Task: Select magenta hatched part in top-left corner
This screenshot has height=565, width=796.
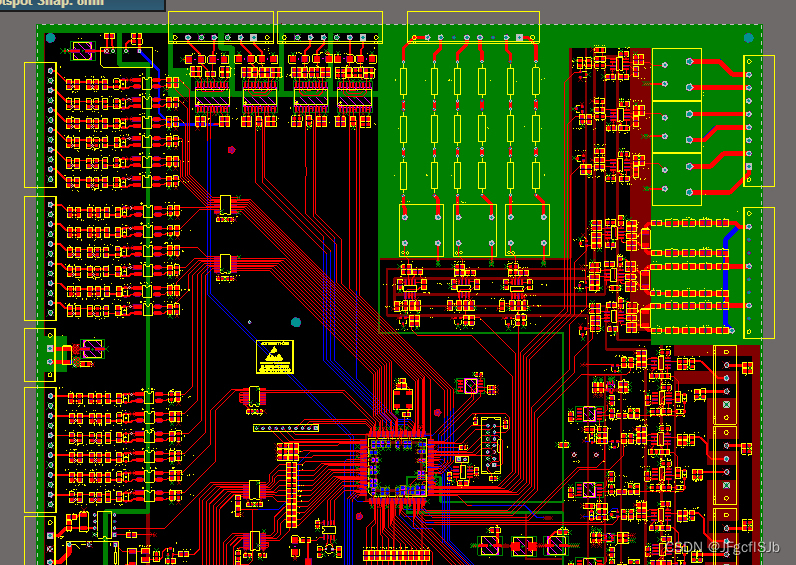Action: (83, 51)
